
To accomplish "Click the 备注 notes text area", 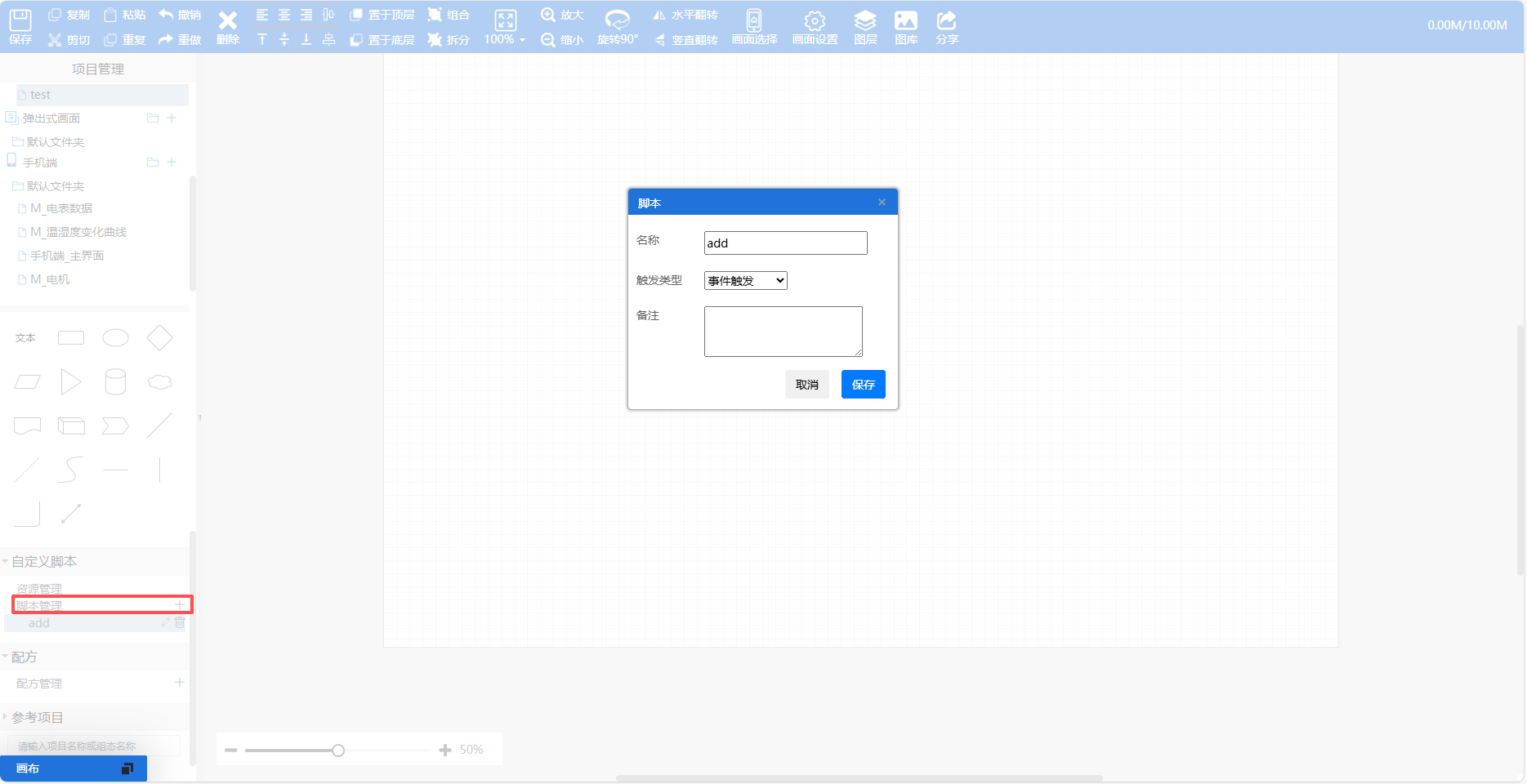I will 783,332.
